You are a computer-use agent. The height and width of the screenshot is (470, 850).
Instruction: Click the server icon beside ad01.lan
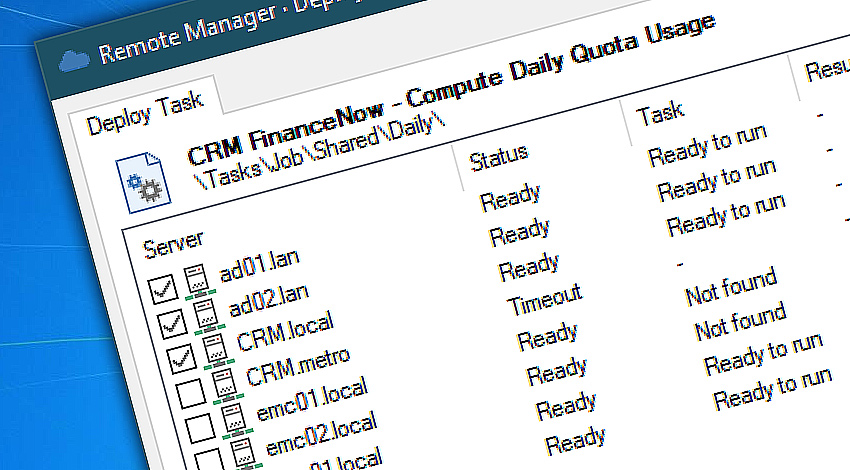point(199,281)
